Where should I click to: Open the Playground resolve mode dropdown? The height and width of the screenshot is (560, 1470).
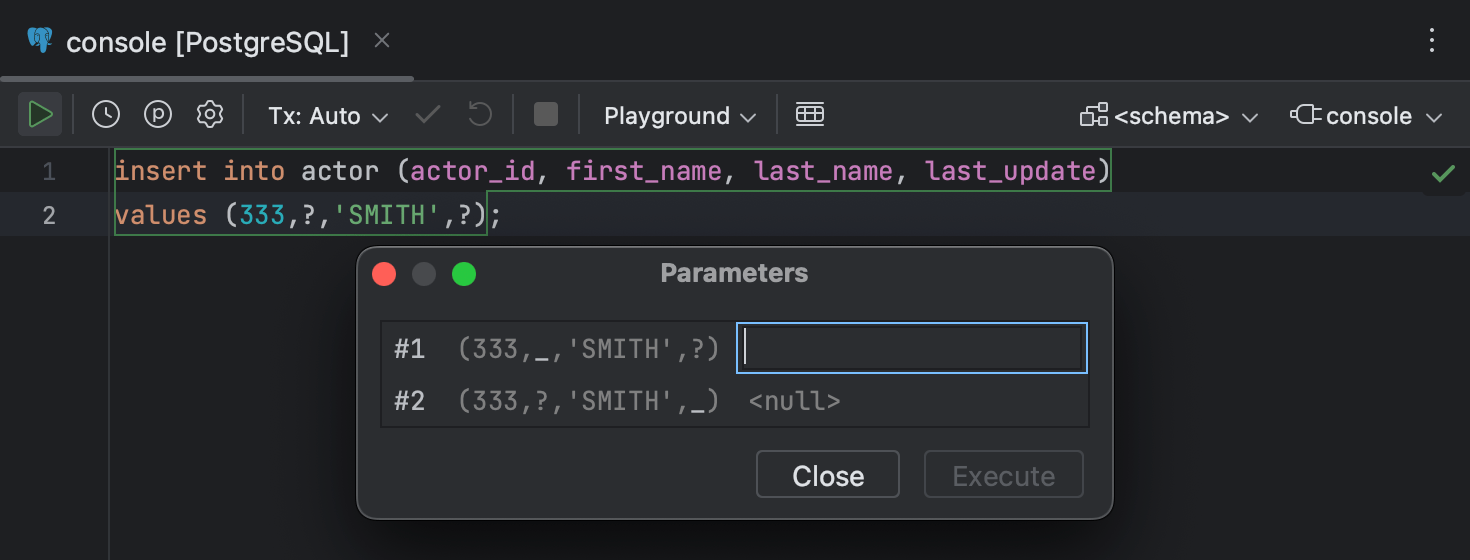coord(679,116)
